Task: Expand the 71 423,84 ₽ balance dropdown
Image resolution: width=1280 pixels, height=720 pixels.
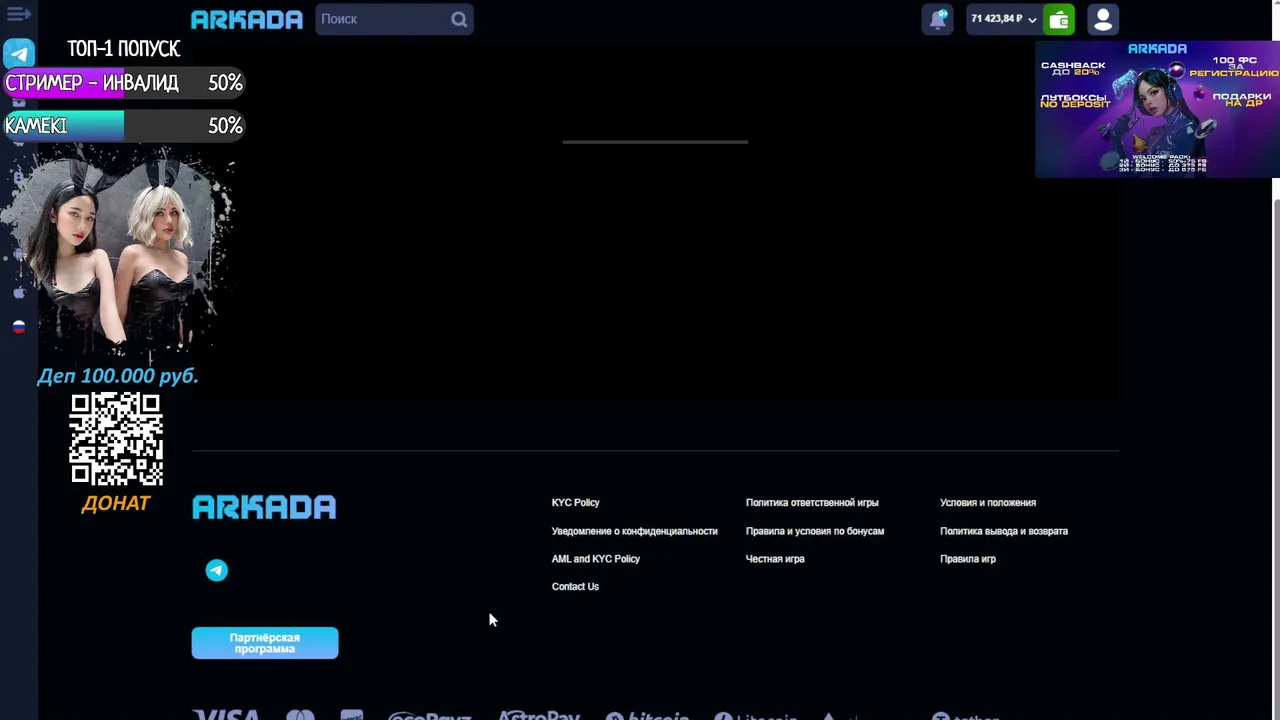Action: point(1003,19)
